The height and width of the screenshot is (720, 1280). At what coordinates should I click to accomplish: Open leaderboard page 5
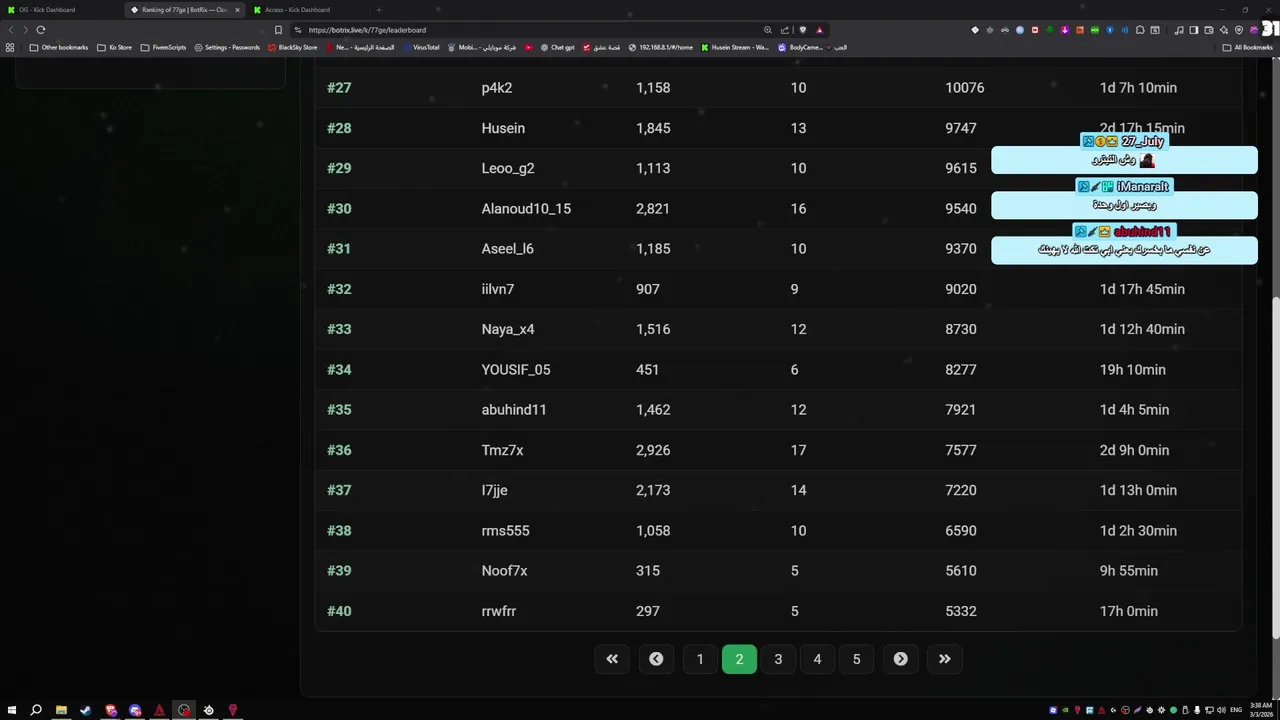click(x=856, y=659)
